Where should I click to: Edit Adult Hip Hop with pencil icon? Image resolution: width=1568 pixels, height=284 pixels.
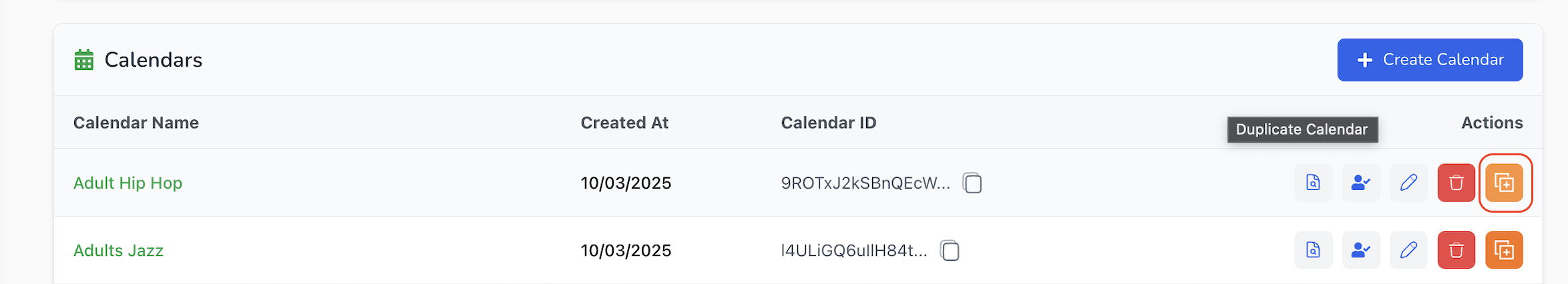coord(1408,183)
